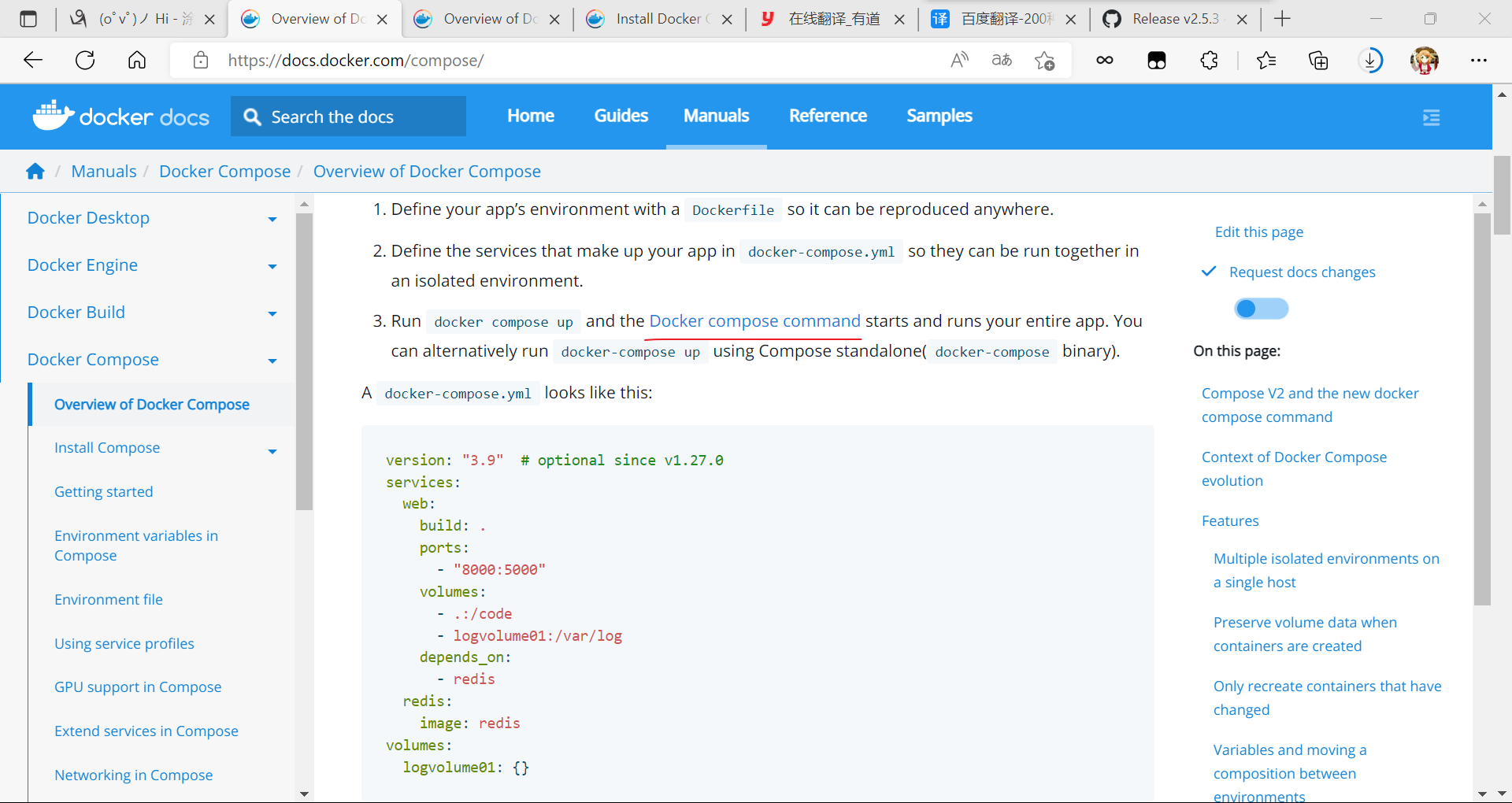Screen dimensions: 1512x803
Task: Click the docker docs whale logo
Action: pyautogui.click(x=120, y=117)
